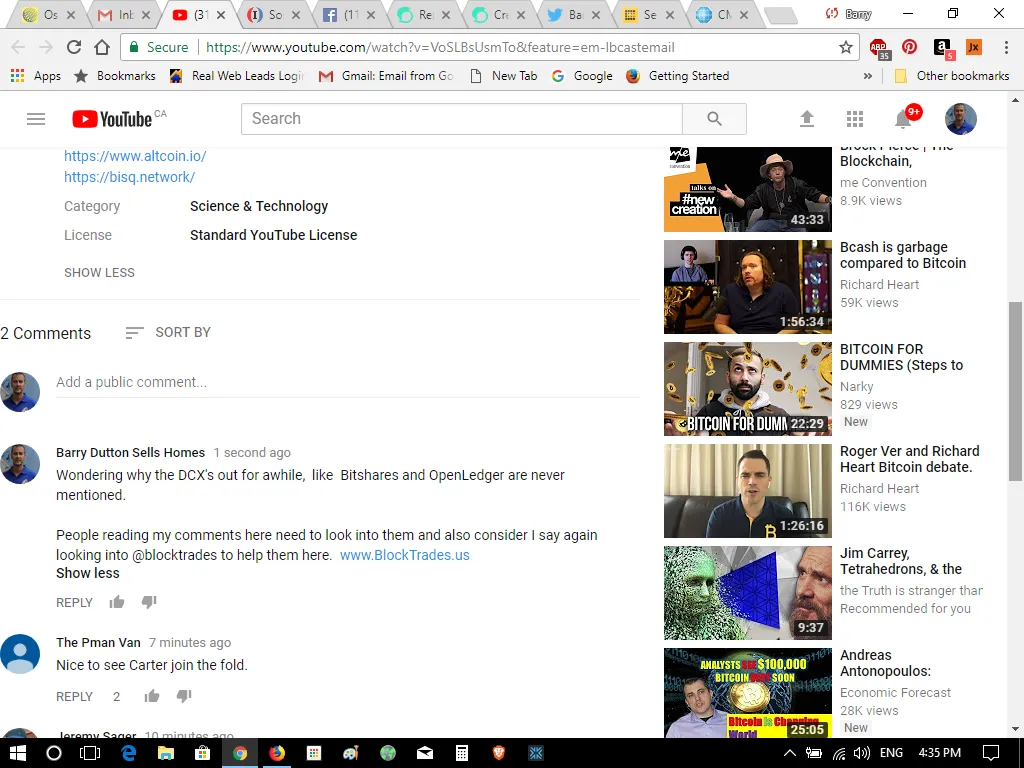Like Barry Dutton's comment
This screenshot has height=768, width=1024.
(117, 602)
